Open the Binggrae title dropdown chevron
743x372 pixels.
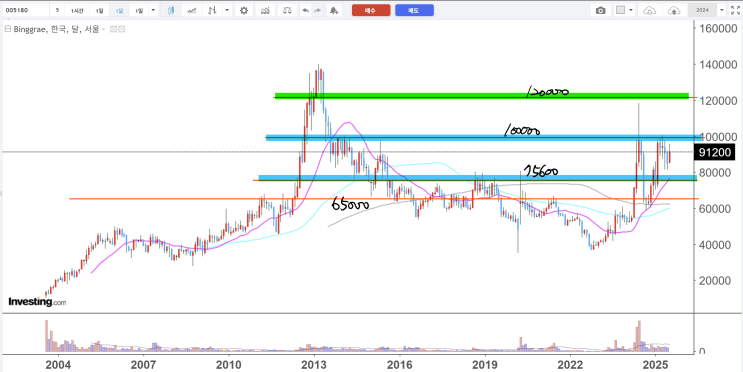coord(103,29)
